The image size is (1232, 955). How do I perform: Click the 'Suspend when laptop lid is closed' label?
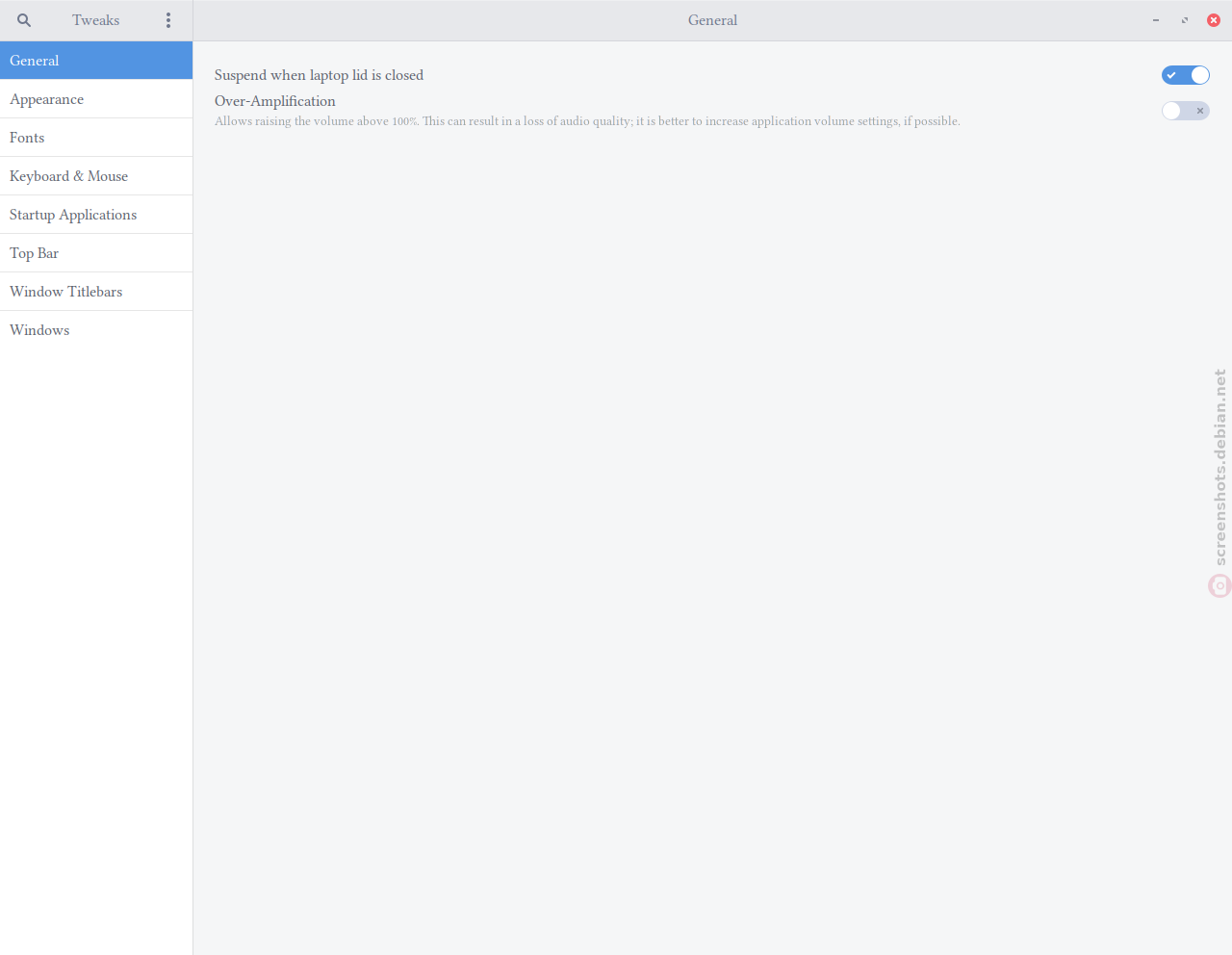[x=319, y=75]
